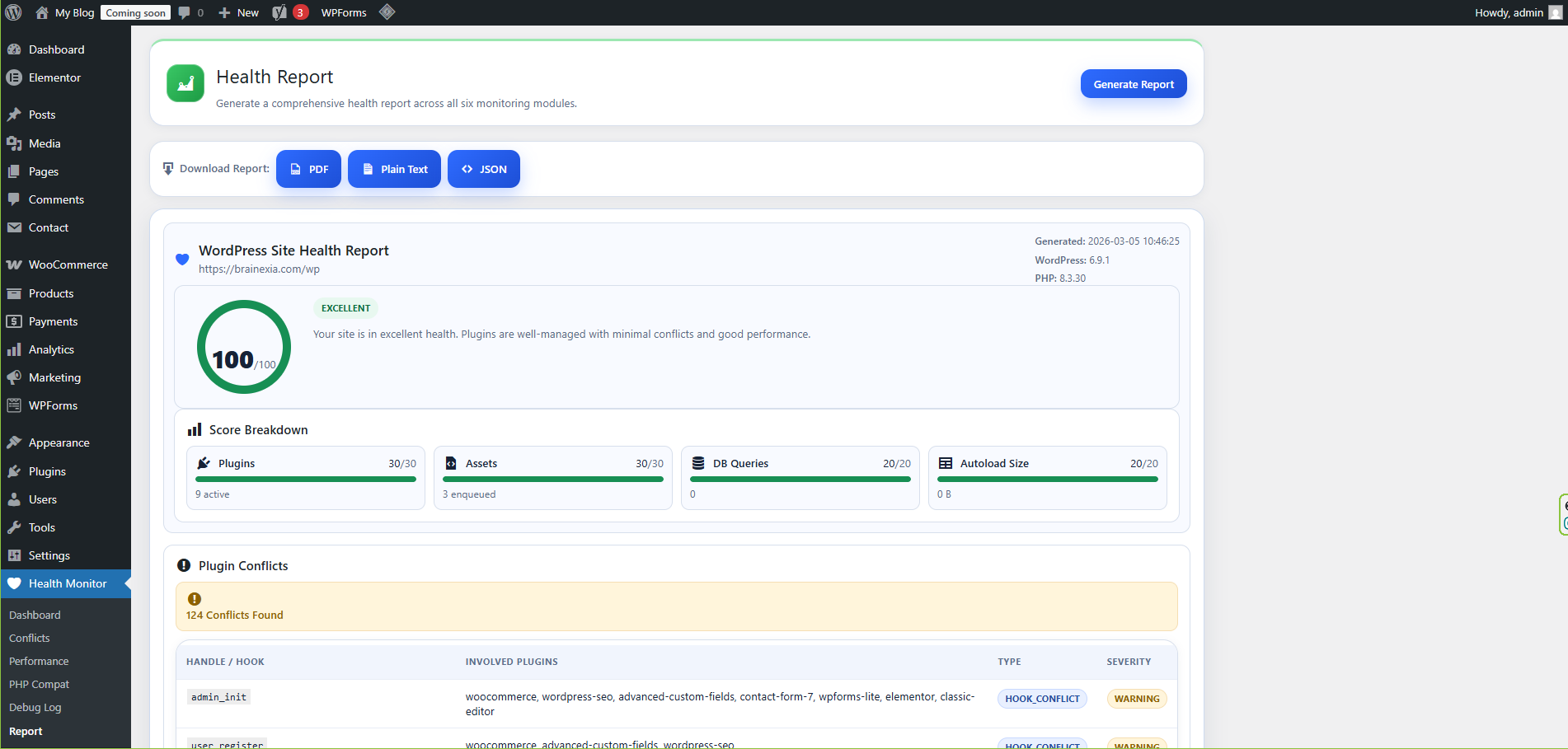Open comments via the speech bubble admin bar icon
This screenshot has width=1568, height=749.
pyautogui.click(x=185, y=12)
